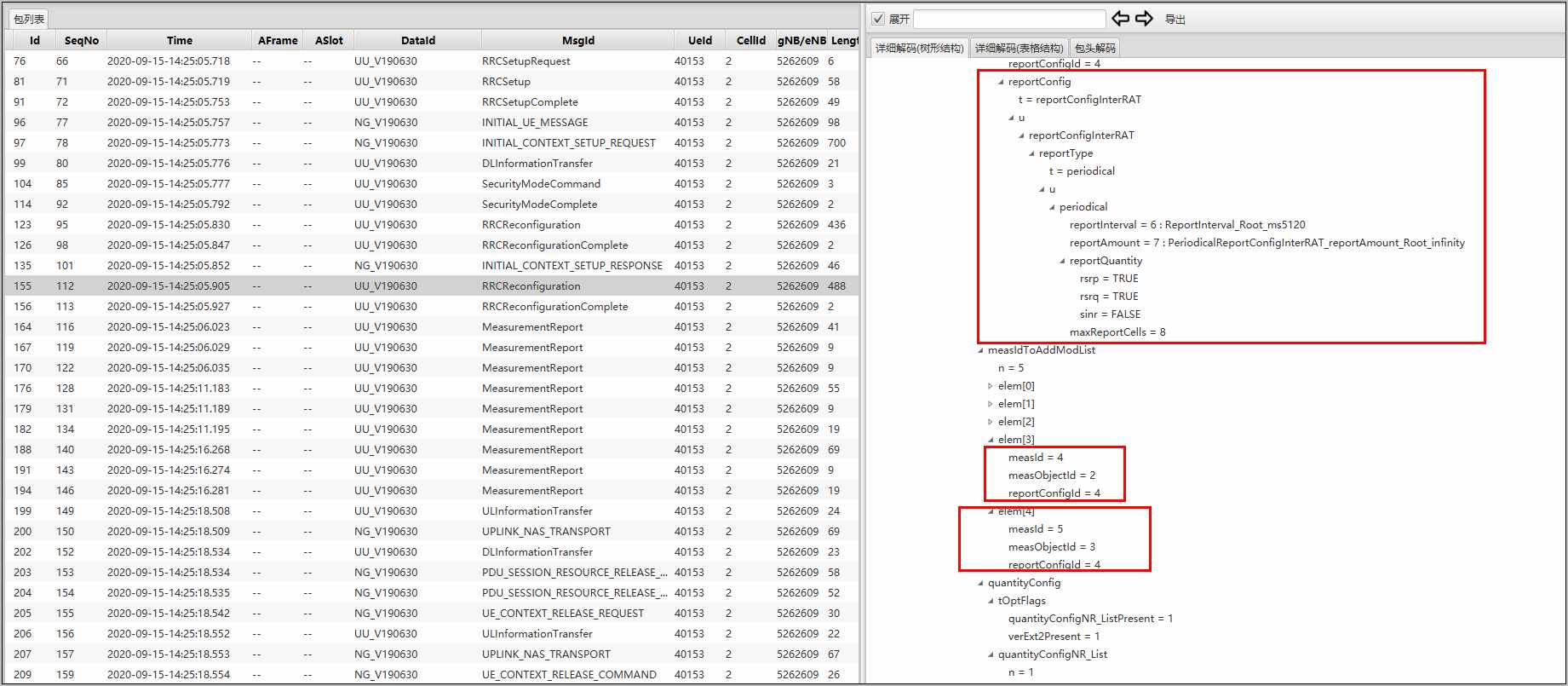The height and width of the screenshot is (686, 1568).
Task: Click the Time column header
Action: click(x=179, y=40)
